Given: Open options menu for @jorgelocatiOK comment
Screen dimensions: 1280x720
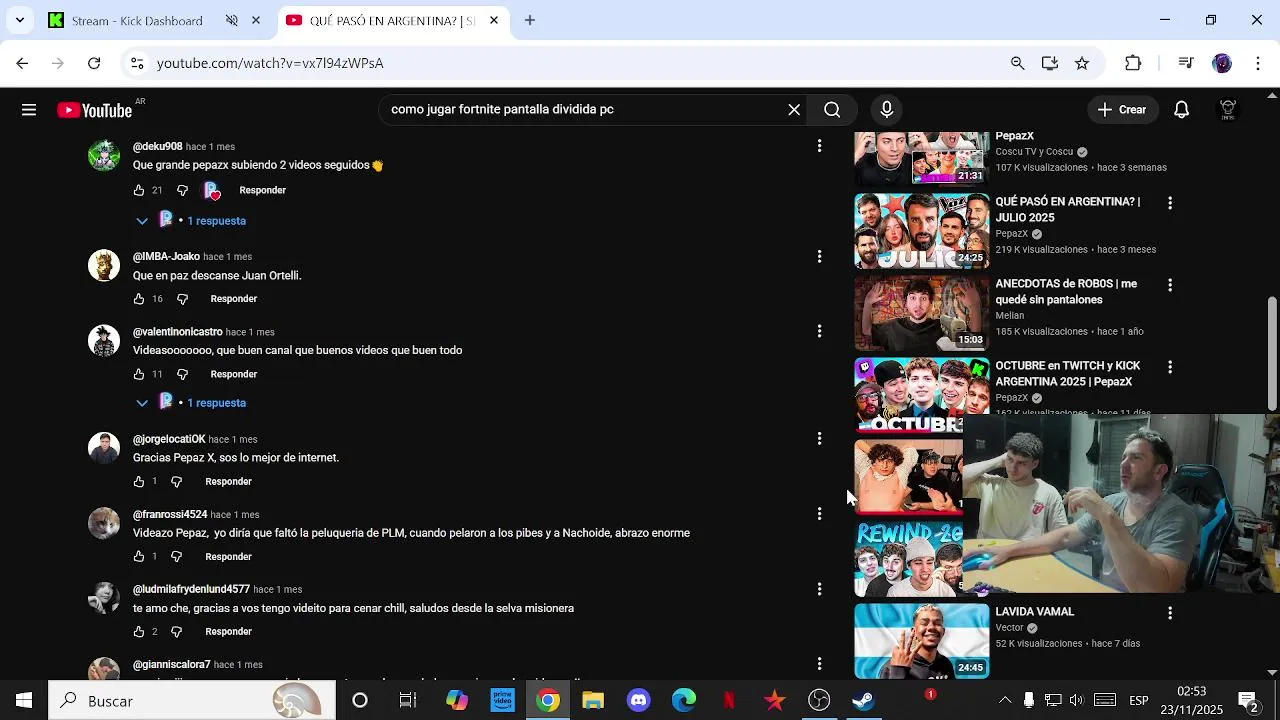Looking at the screenshot, I should point(819,439).
